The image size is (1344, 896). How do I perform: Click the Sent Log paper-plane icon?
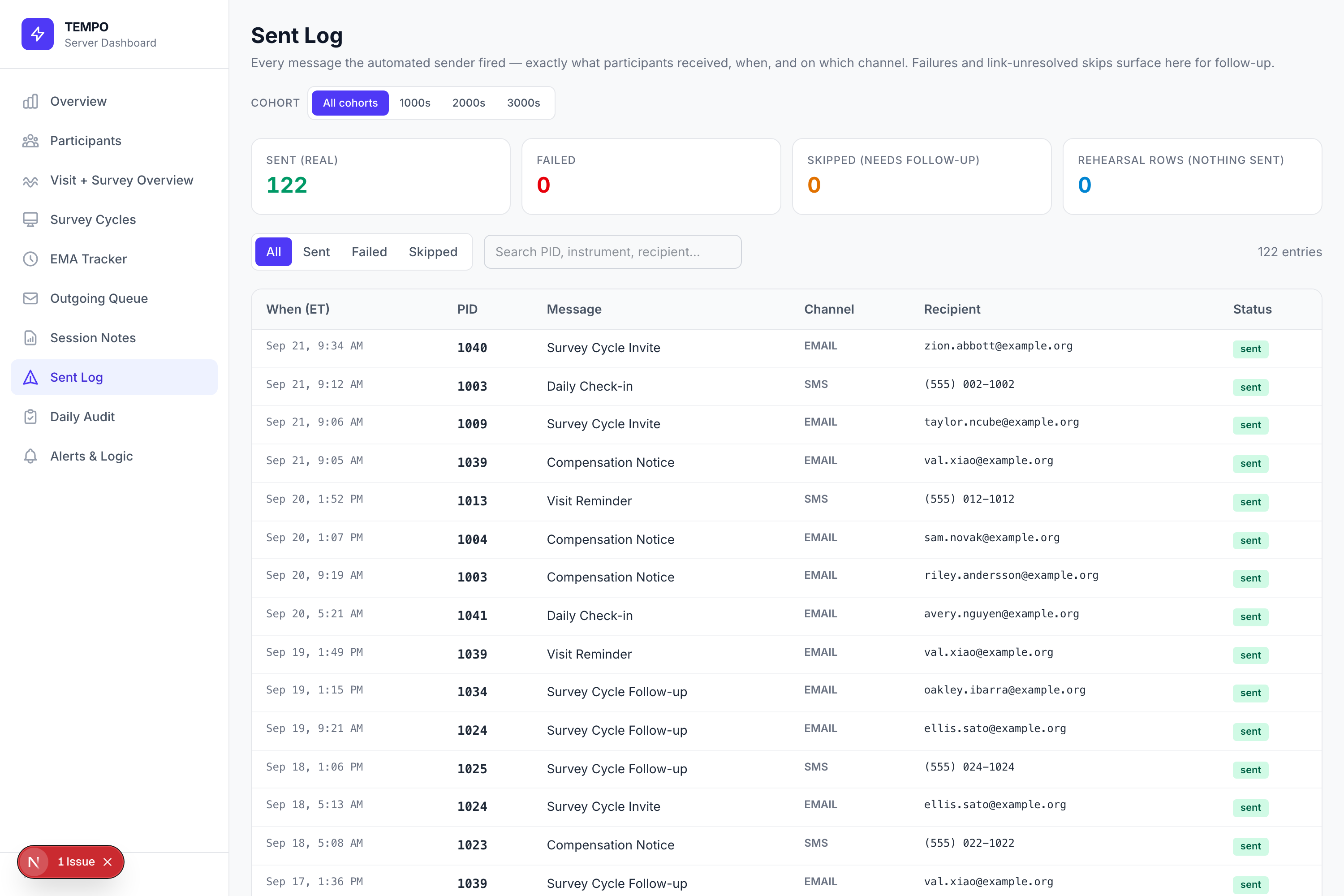pos(30,377)
